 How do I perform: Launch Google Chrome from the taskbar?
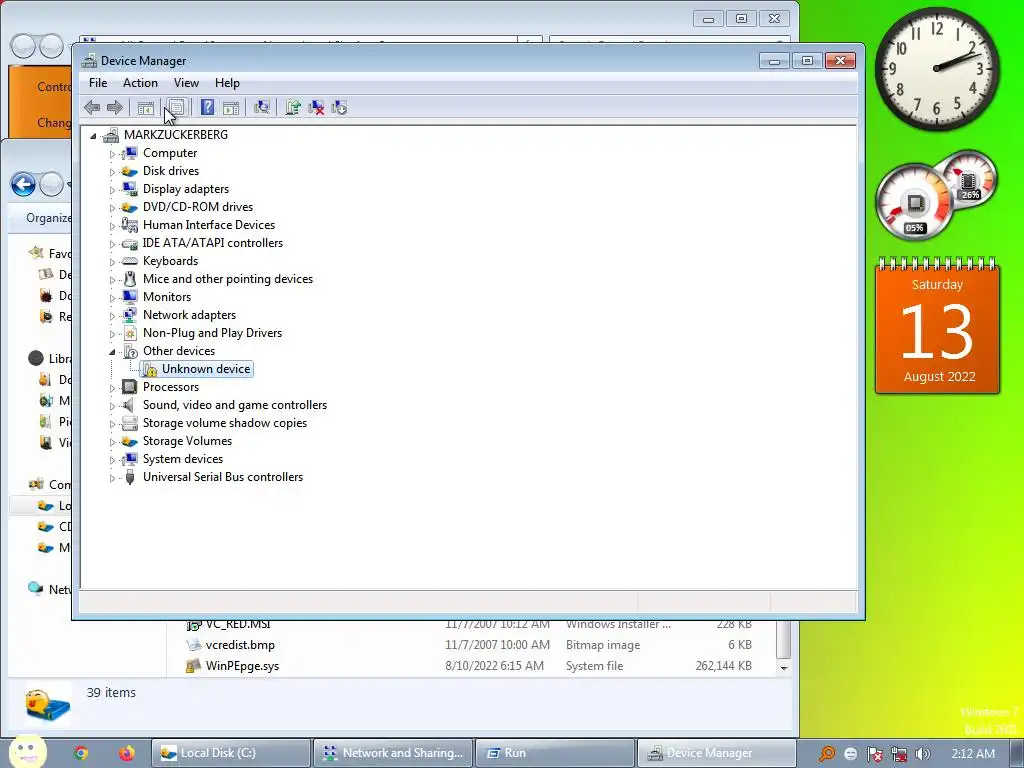click(81, 753)
